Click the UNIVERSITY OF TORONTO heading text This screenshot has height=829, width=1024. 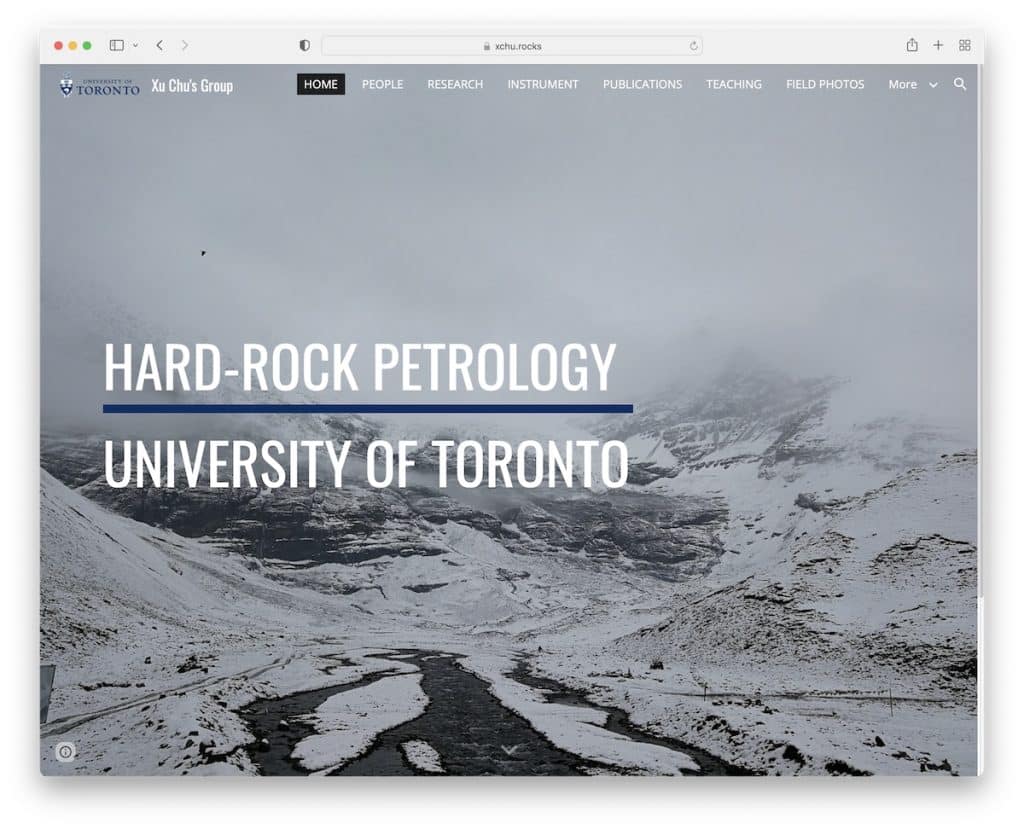pos(366,463)
